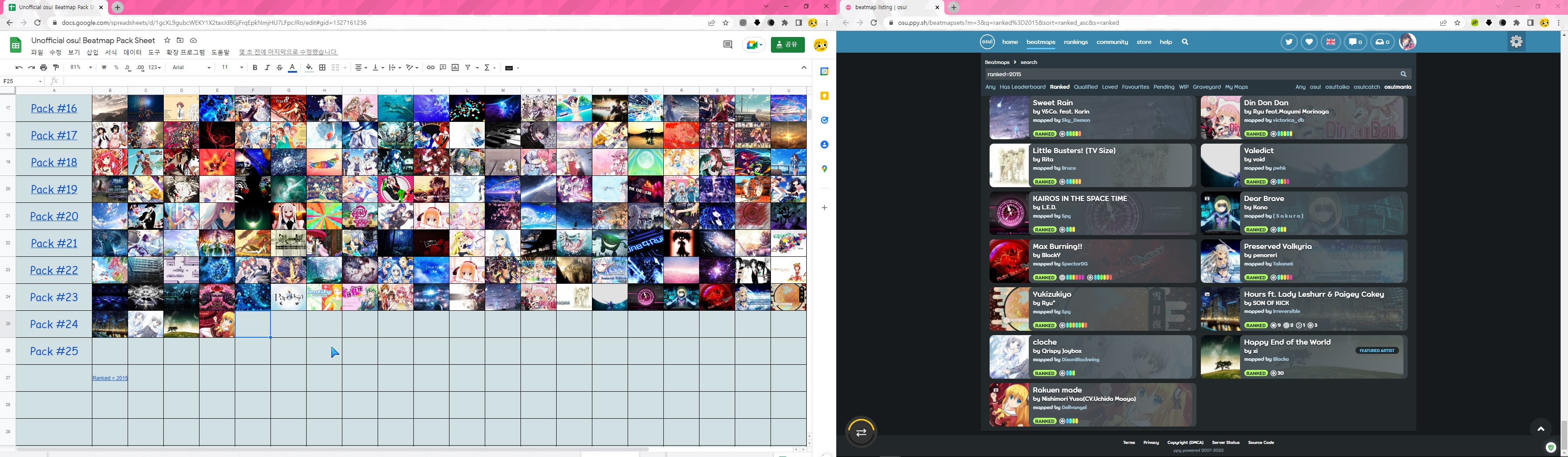Collapse the Sheets toolbar with the chevron

coord(804,67)
